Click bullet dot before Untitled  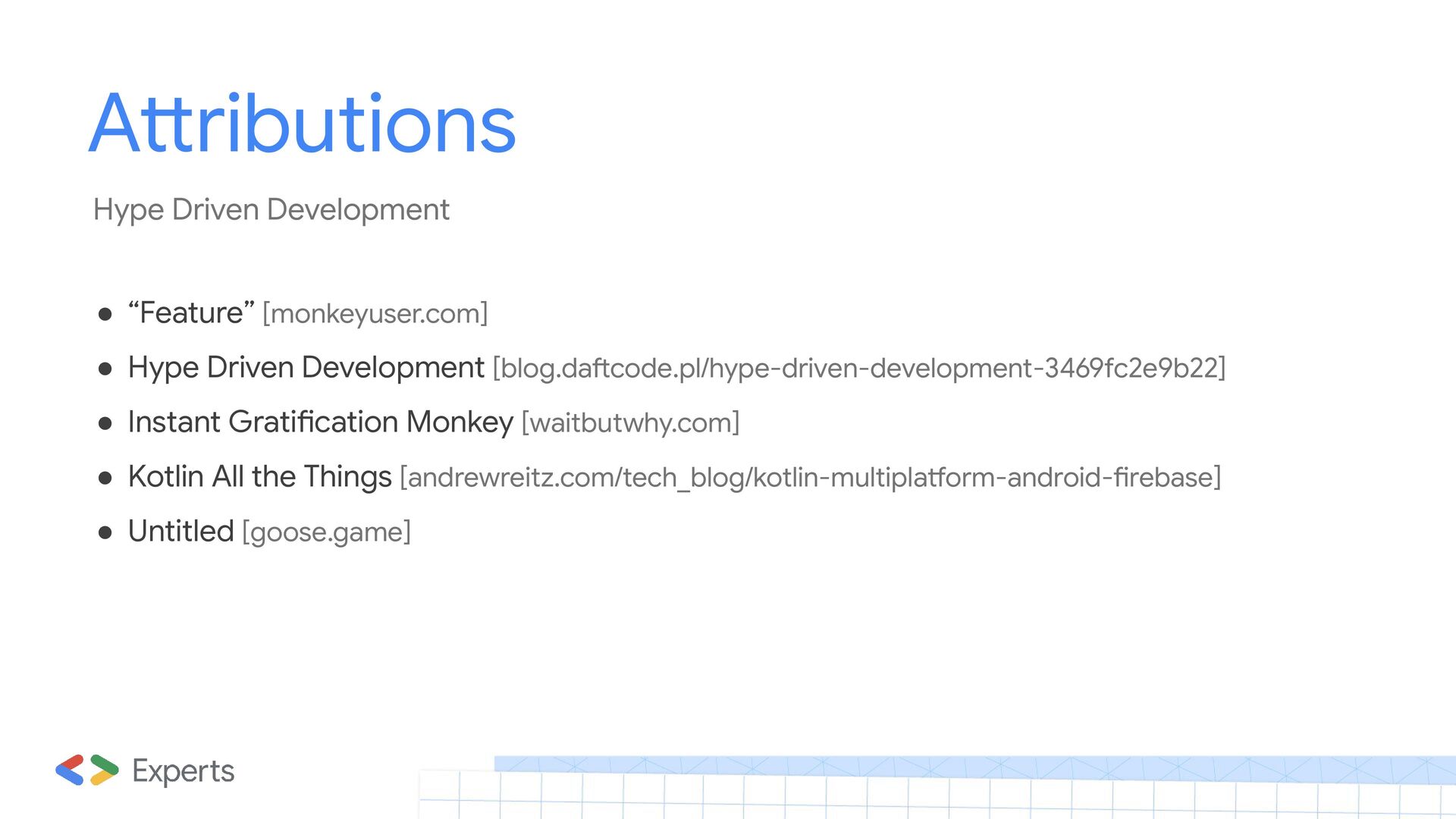[x=105, y=532]
